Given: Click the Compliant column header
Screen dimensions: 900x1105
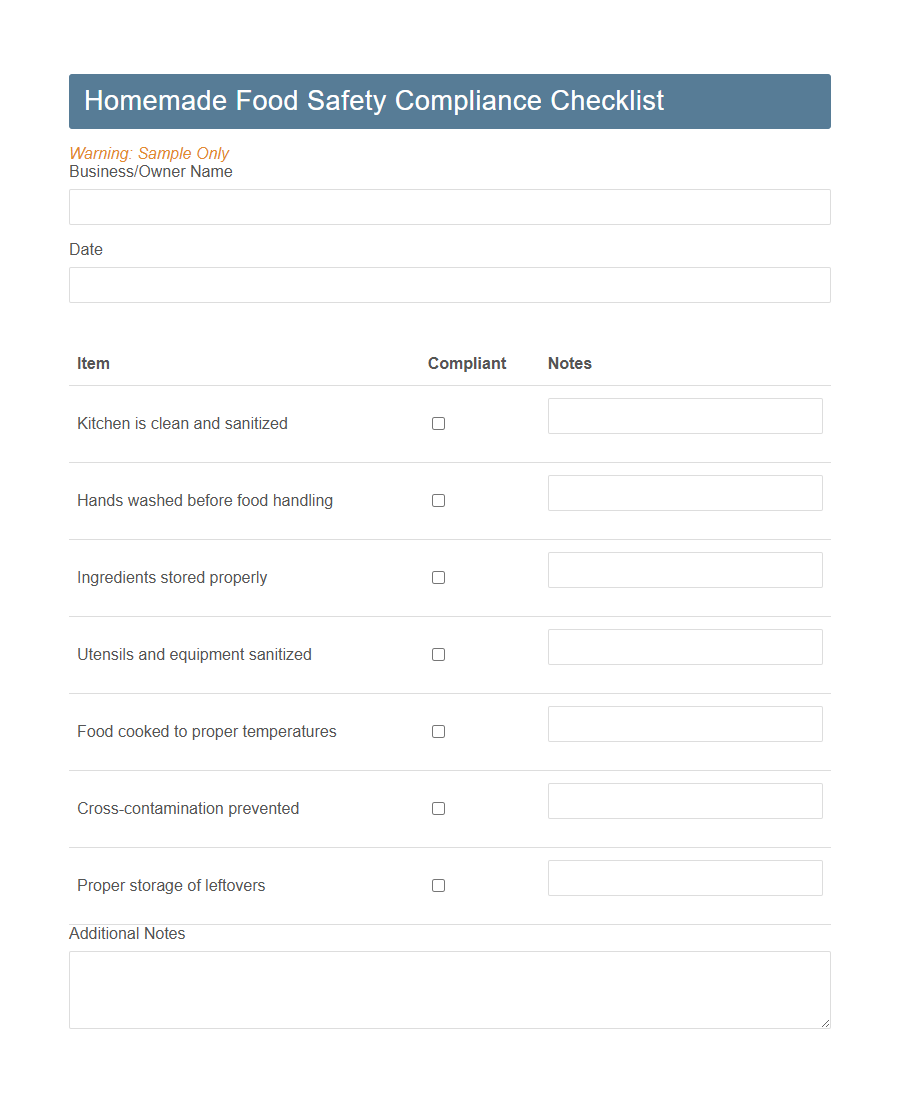Looking at the screenshot, I should (x=467, y=363).
